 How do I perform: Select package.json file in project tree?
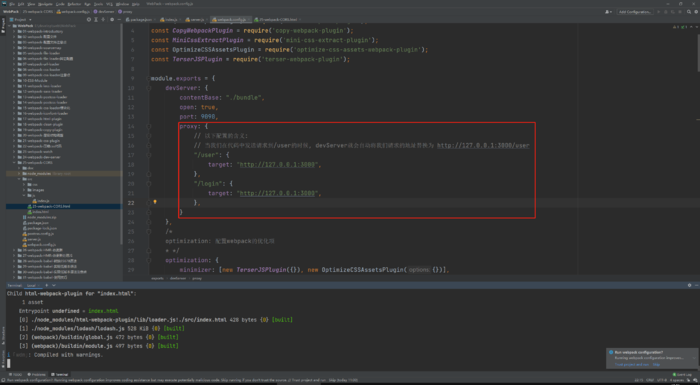click(x=35, y=223)
